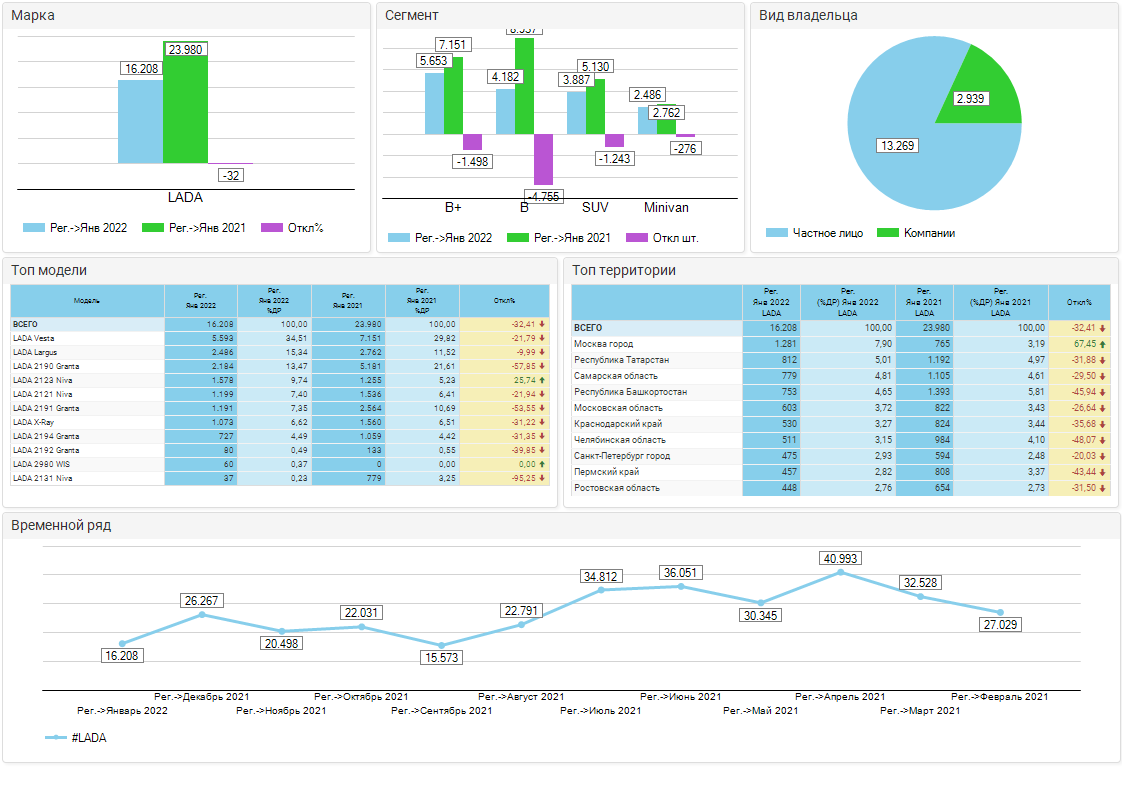
Task: Click the purple negative bar for segment B
Action: (543, 158)
